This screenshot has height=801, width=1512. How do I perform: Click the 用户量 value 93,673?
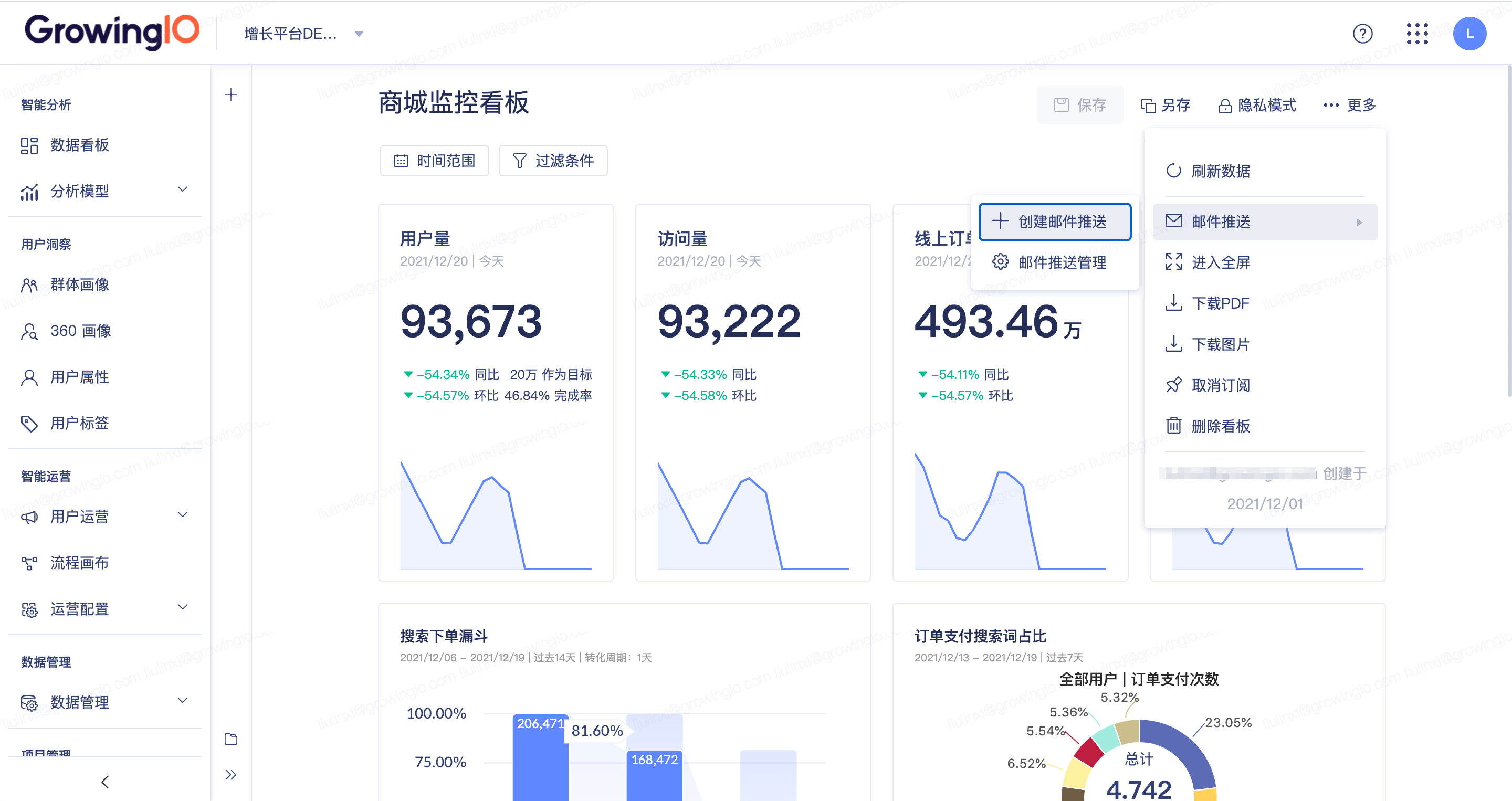pyautogui.click(x=471, y=322)
